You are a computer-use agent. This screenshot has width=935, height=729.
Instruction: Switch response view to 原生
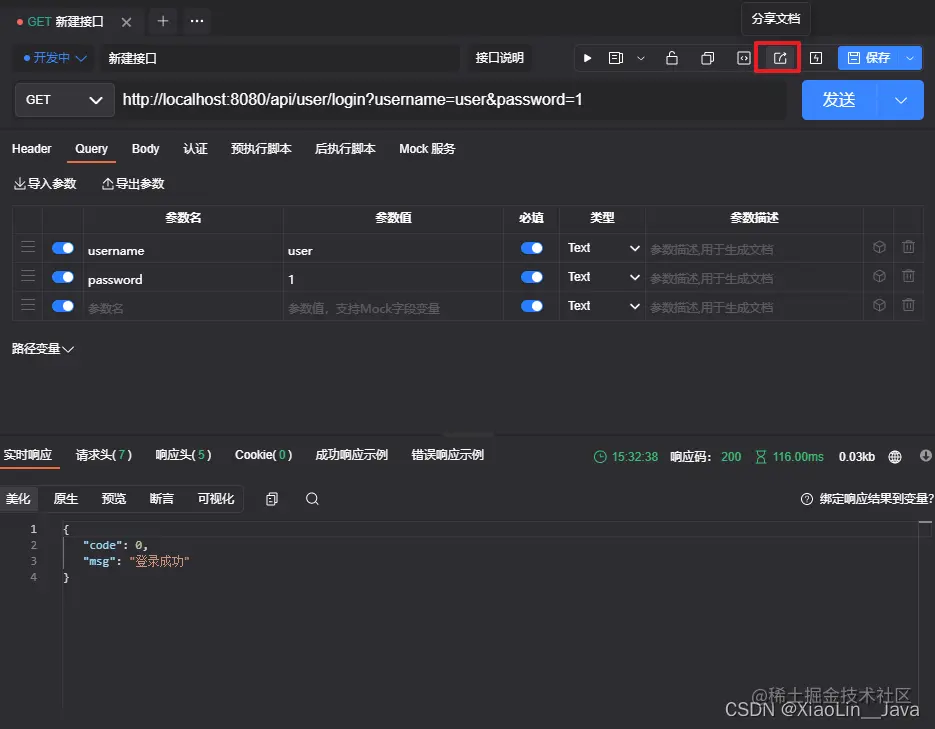tap(66, 499)
